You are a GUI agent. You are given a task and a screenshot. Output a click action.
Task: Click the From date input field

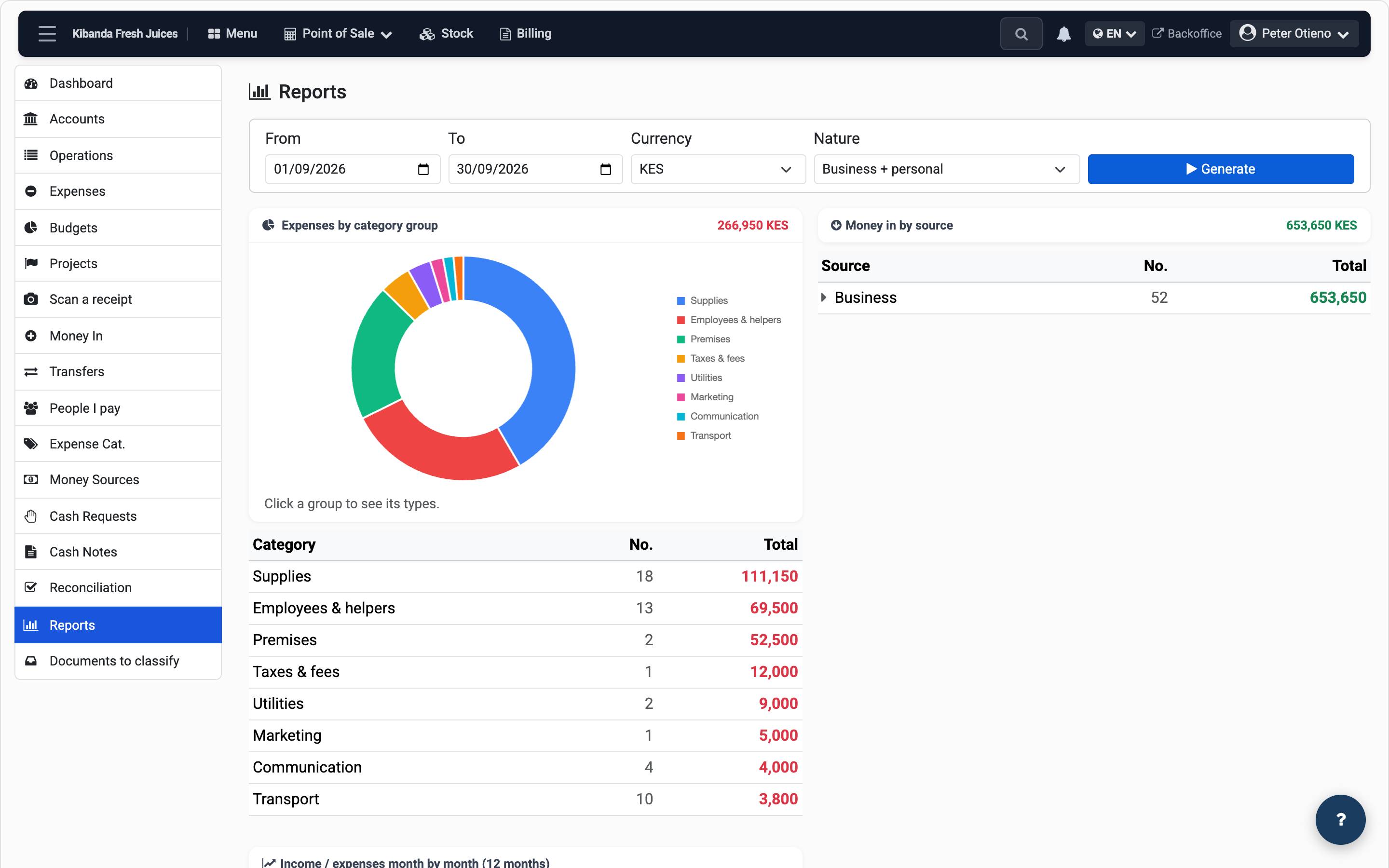point(353,169)
